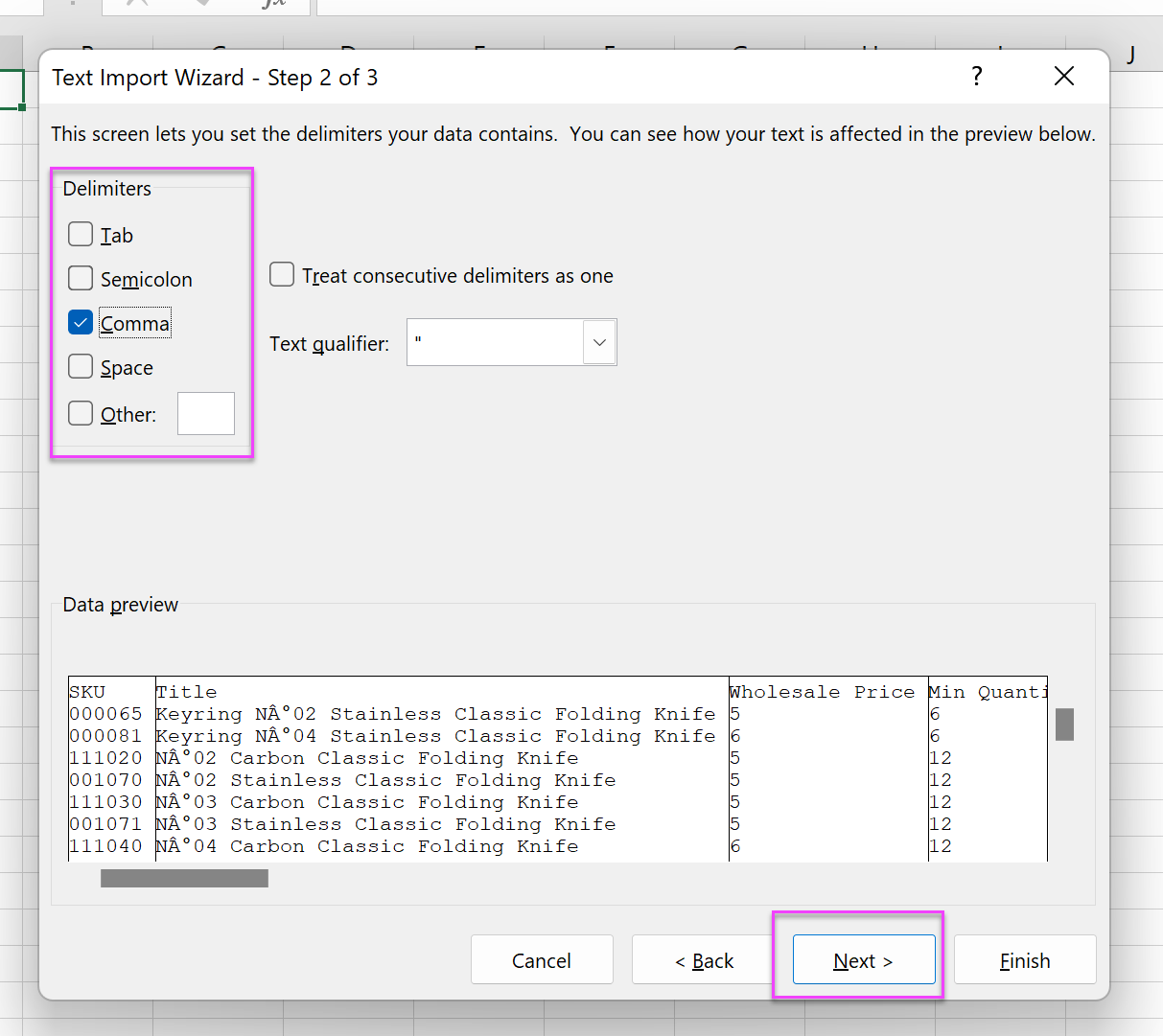Check Treat consecutive delimiters as one

click(282, 275)
